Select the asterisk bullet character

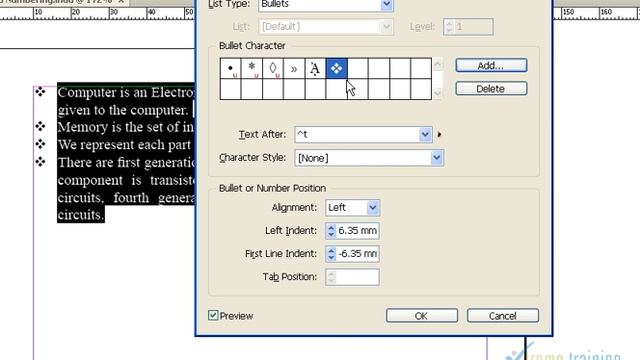(251, 68)
